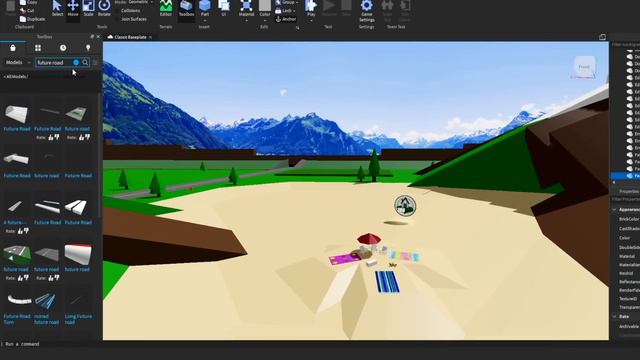
Task: Open the Color picker in the Edit group
Action: [x=264, y=7]
